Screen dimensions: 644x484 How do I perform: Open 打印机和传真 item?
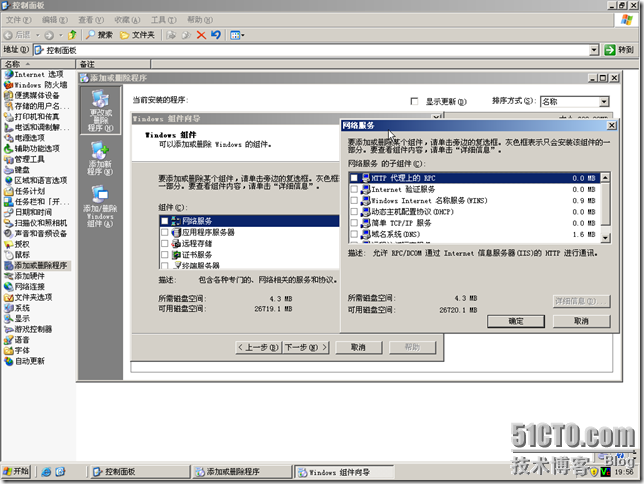click(32, 117)
